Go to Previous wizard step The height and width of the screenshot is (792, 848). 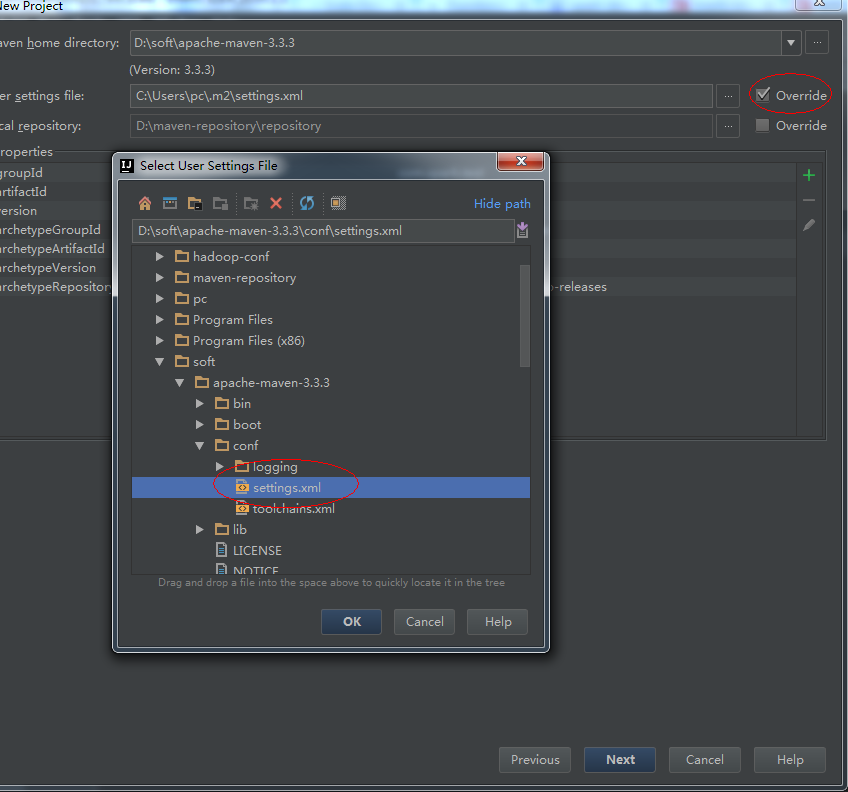coord(535,760)
